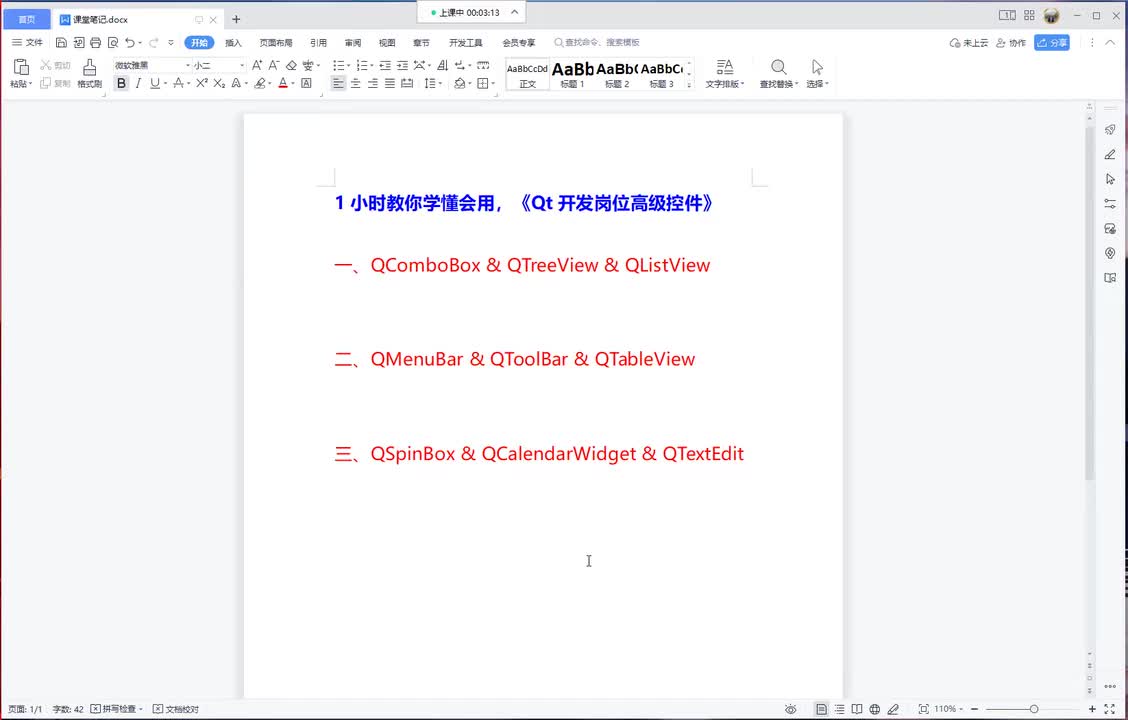Image resolution: width=1128 pixels, height=720 pixels.
Task: Open the Page Layout (页面布局) tab
Action: pos(276,42)
